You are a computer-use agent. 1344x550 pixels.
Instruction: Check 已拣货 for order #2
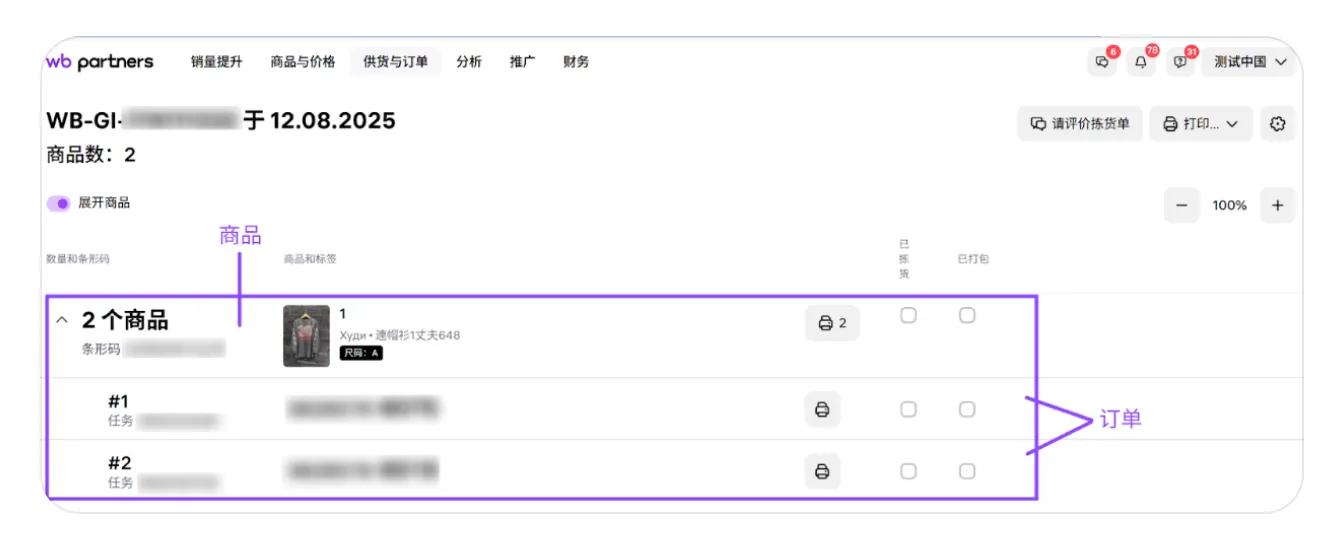click(x=908, y=471)
